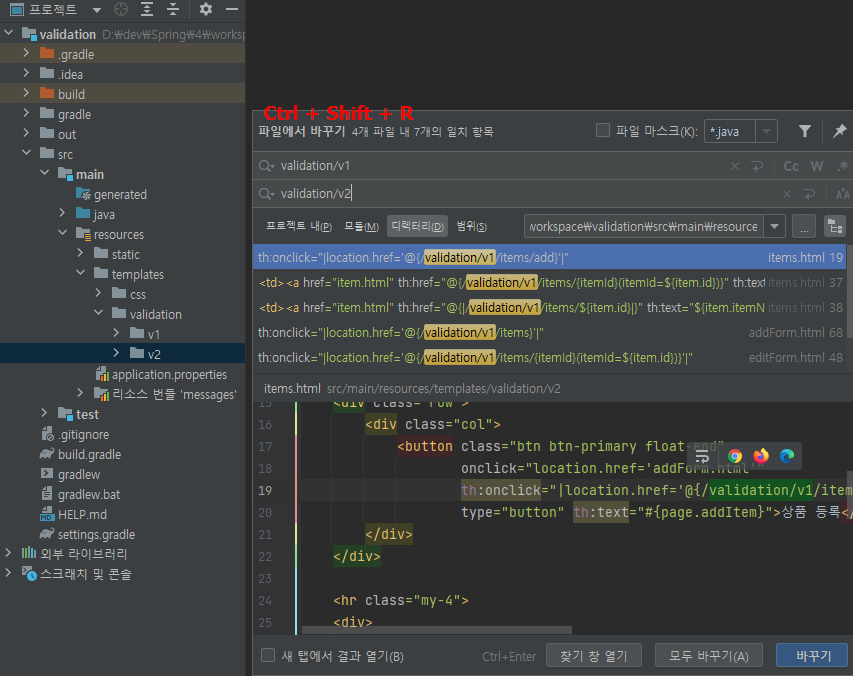Insert new line in replace field
The height and width of the screenshot is (676, 853).
tap(809, 194)
